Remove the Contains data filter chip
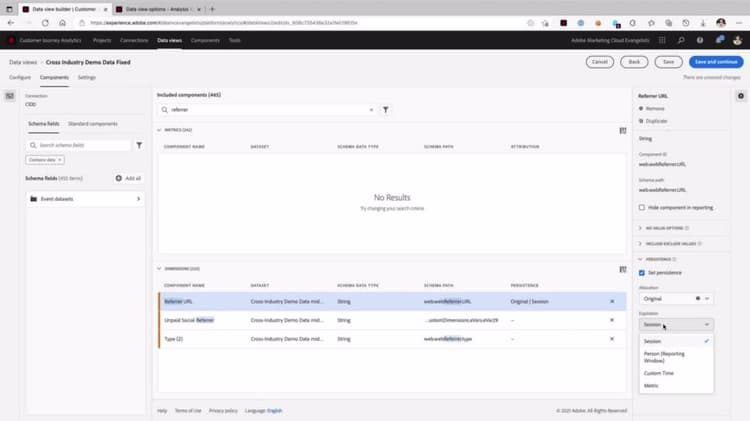 (x=60, y=160)
